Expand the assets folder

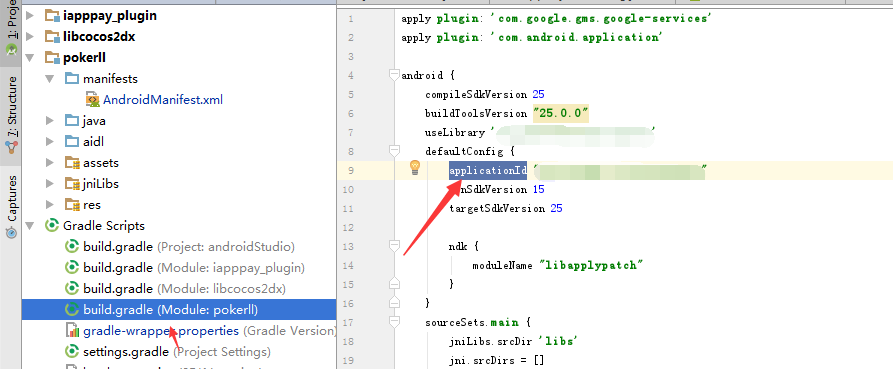point(50,163)
